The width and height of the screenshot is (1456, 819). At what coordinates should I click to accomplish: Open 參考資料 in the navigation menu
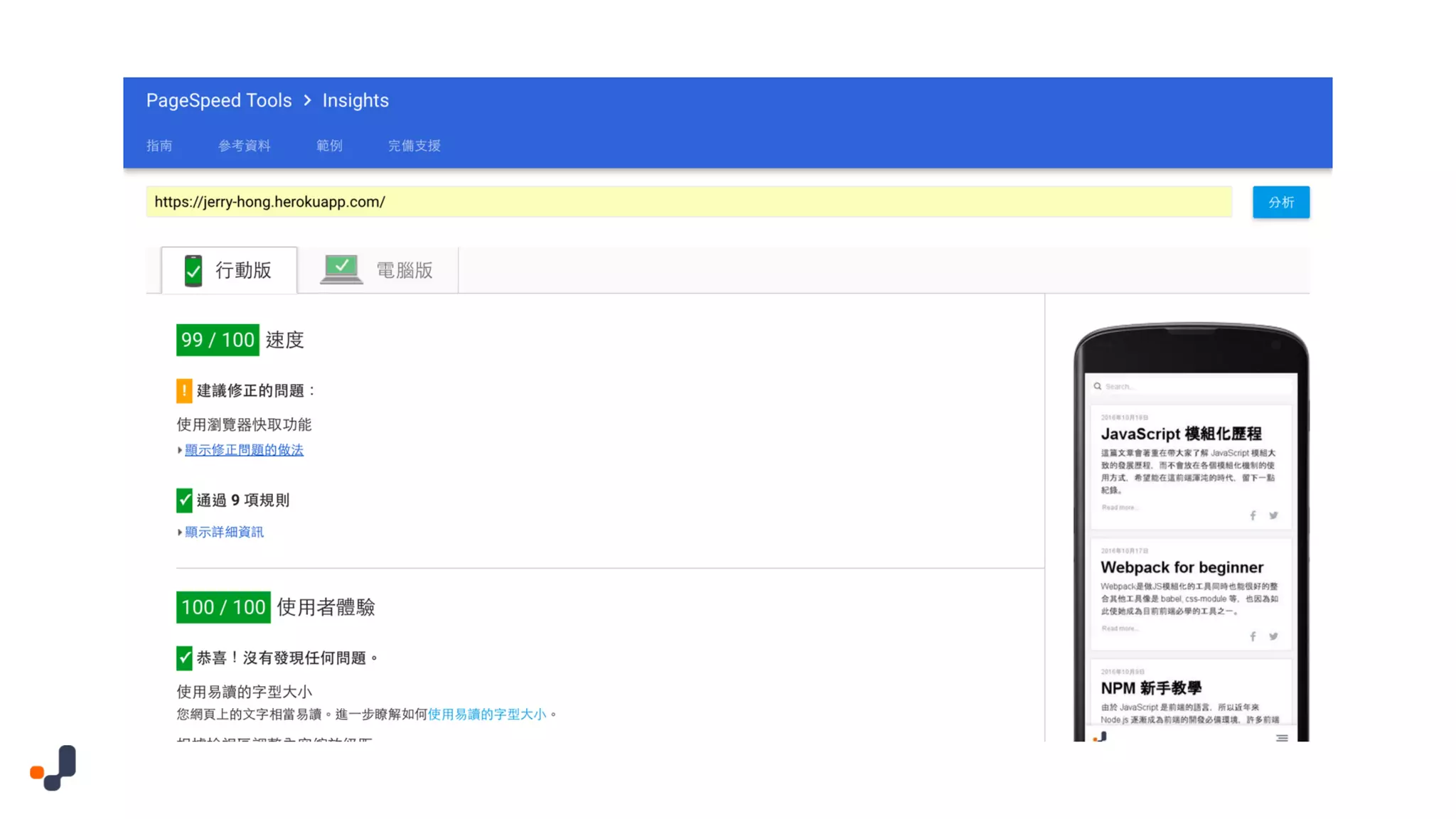[244, 146]
